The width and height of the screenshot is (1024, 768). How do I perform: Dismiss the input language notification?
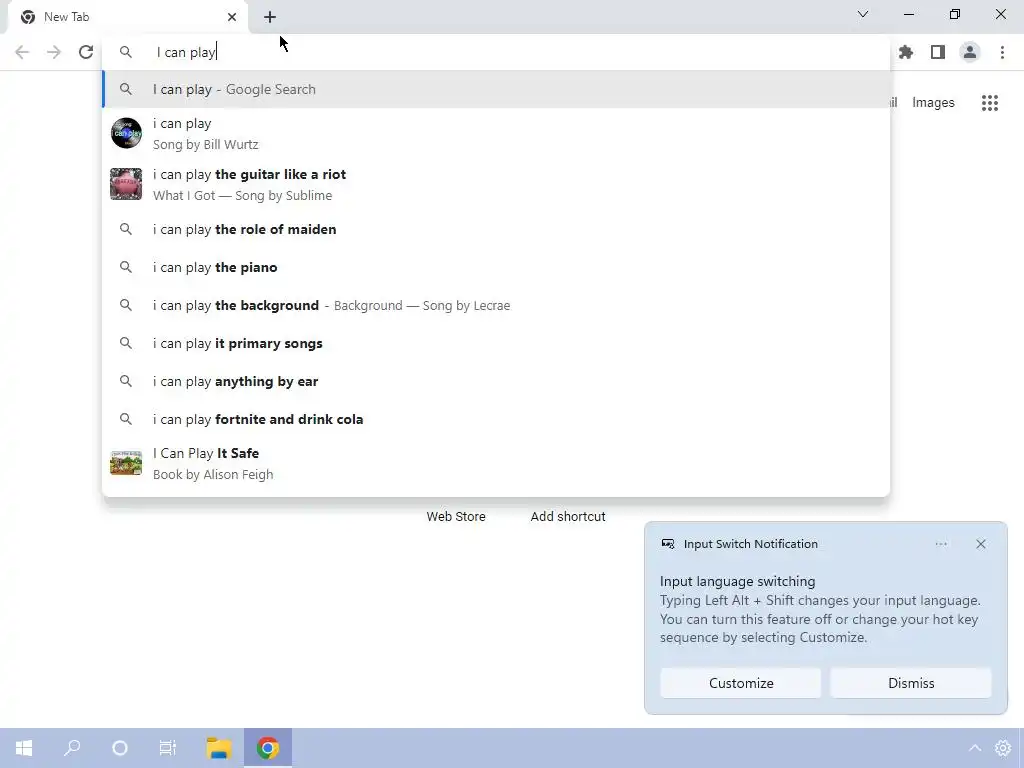coord(910,682)
